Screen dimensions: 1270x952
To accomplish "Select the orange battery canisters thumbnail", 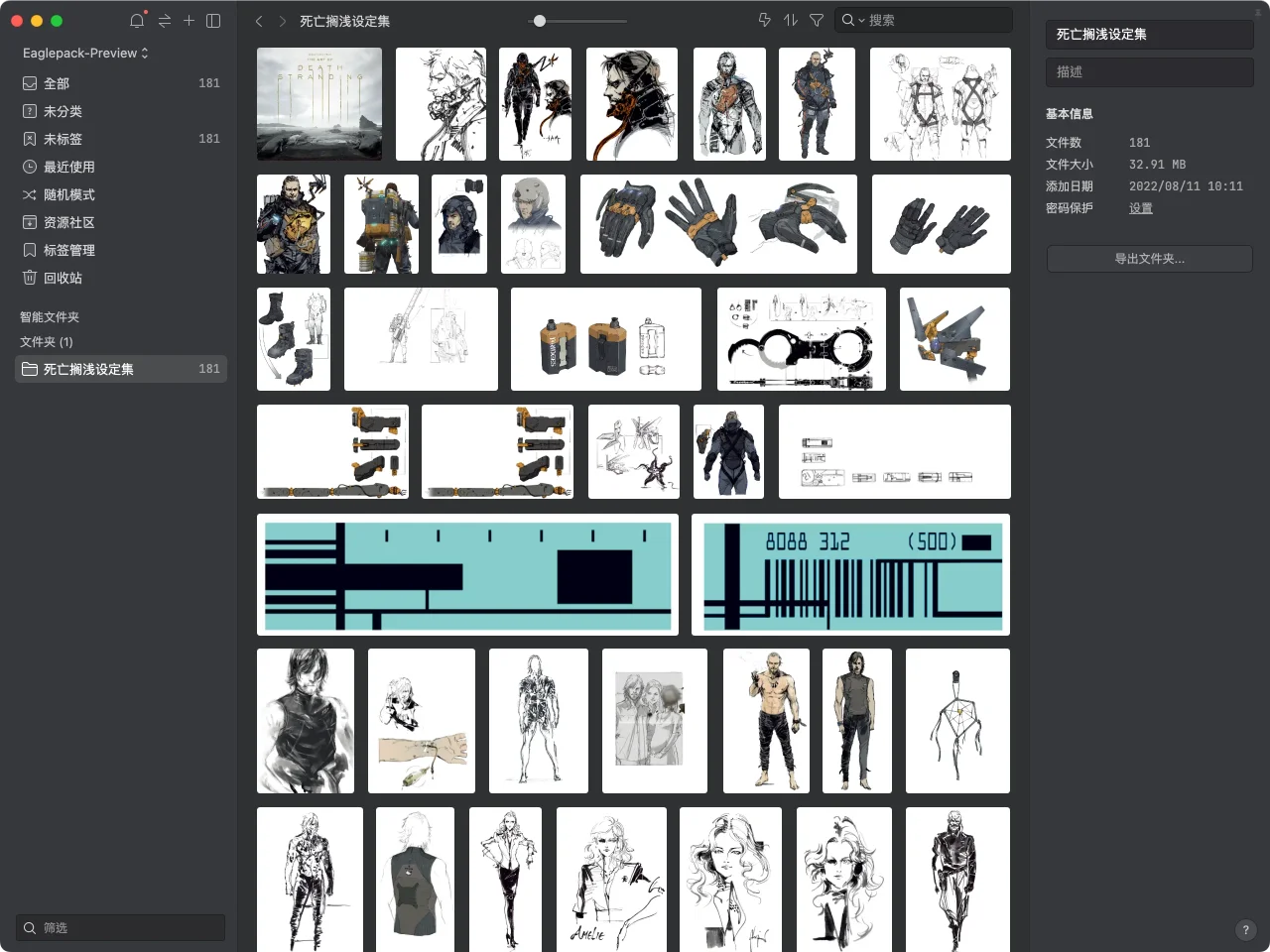I will pyautogui.click(x=606, y=339).
